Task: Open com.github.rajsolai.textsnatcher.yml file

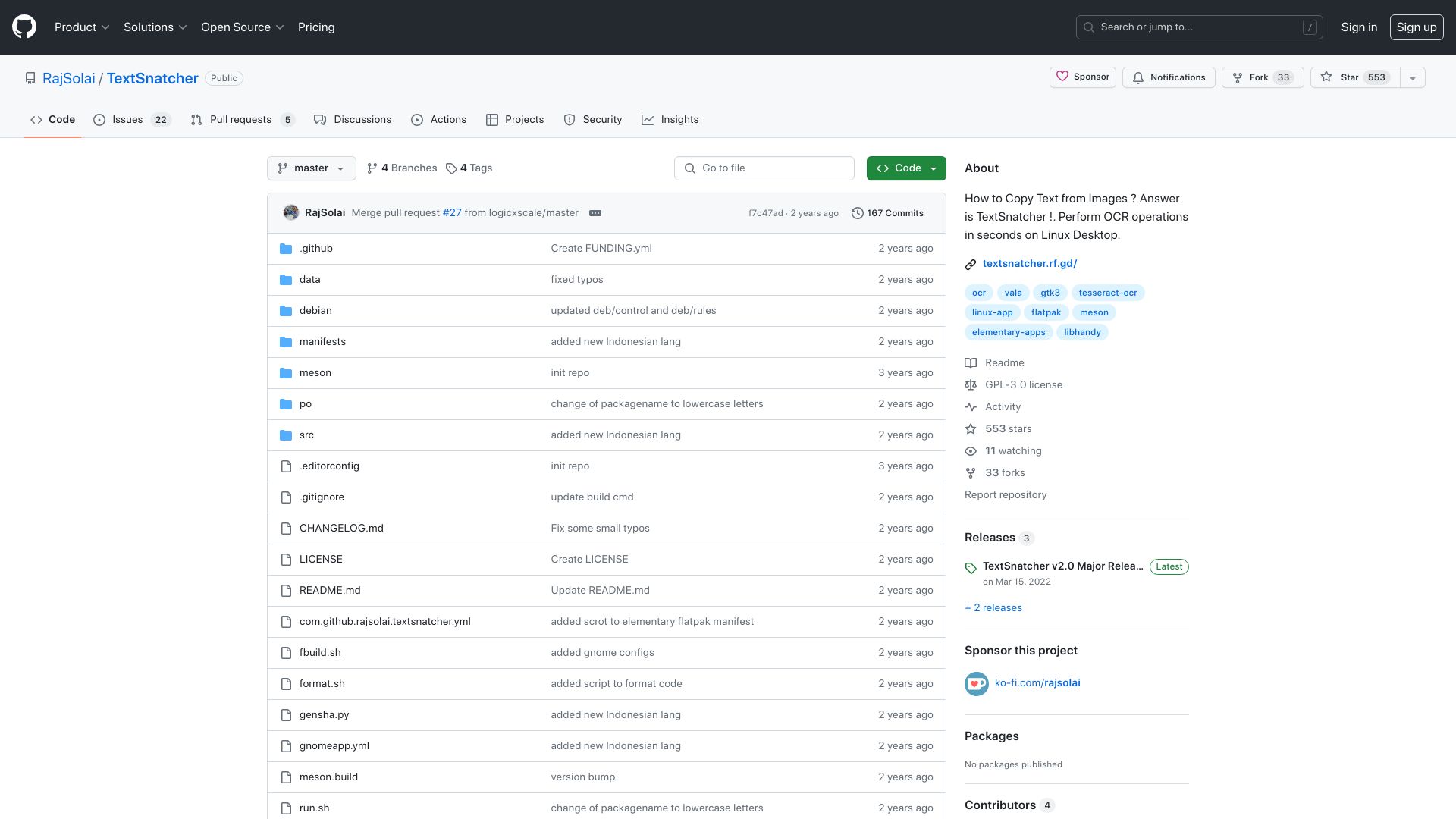Action: pyautogui.click(x=385, y=622)
